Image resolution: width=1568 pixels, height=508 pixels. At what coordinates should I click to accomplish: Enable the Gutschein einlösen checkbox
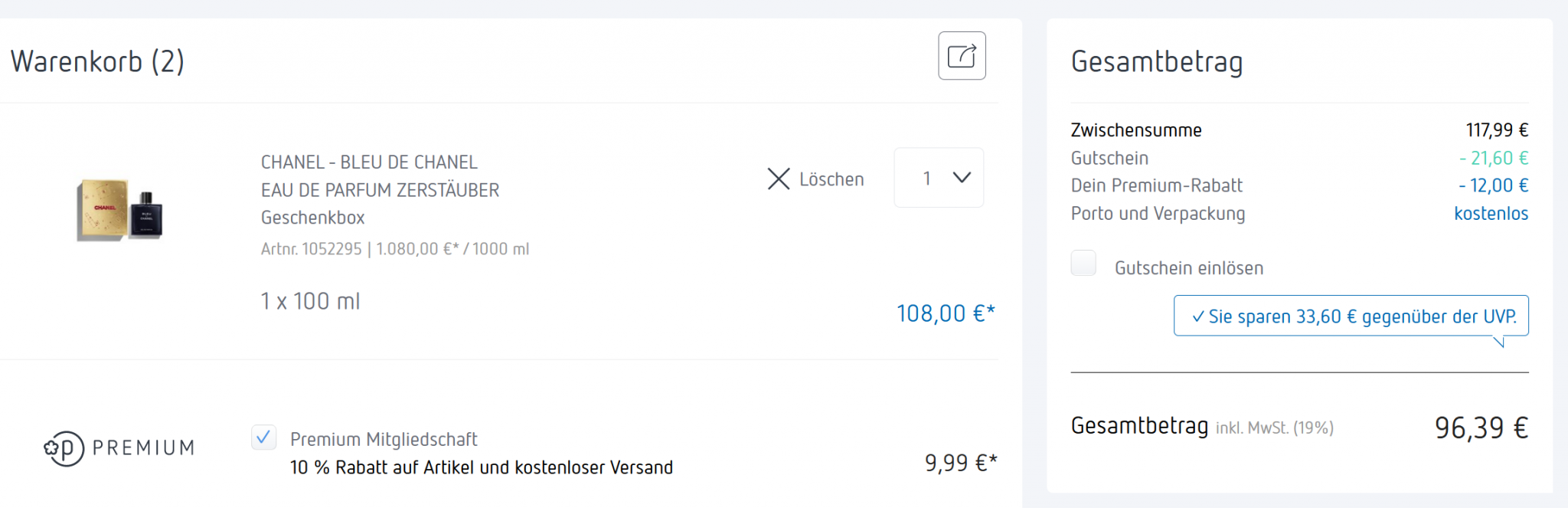tap(1083, 263)
